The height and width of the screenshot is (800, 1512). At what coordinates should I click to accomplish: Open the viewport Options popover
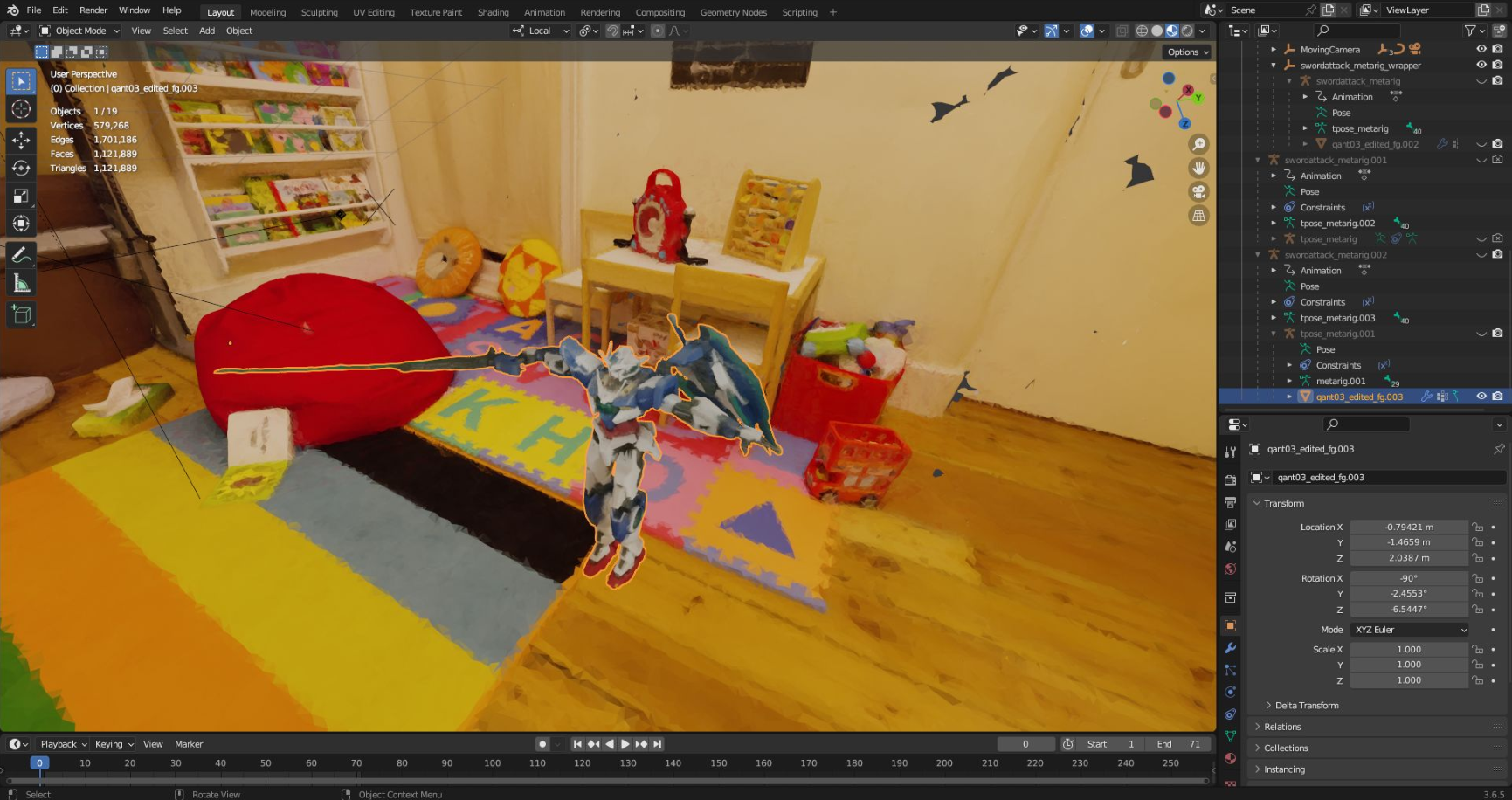1185,52
